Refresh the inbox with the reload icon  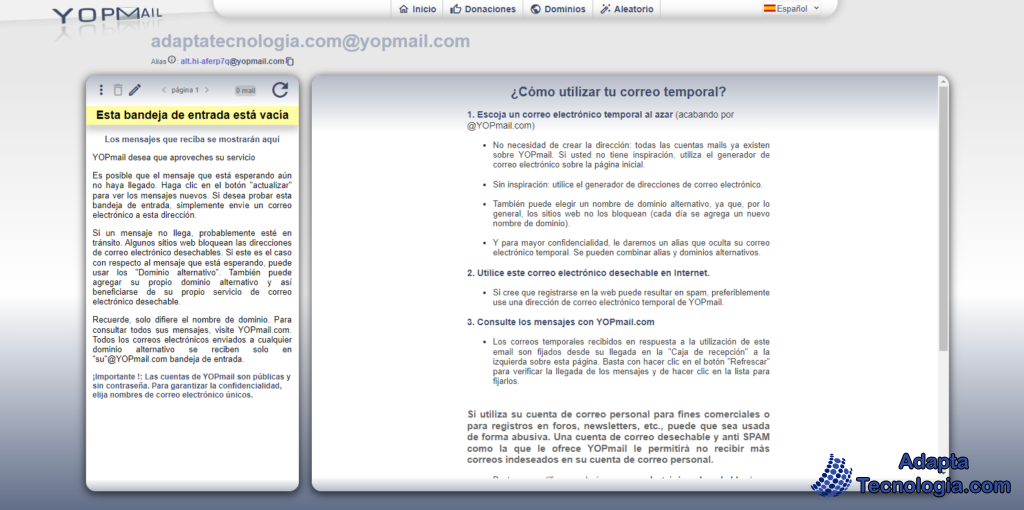pyautogui.click(x=280, y=90)
